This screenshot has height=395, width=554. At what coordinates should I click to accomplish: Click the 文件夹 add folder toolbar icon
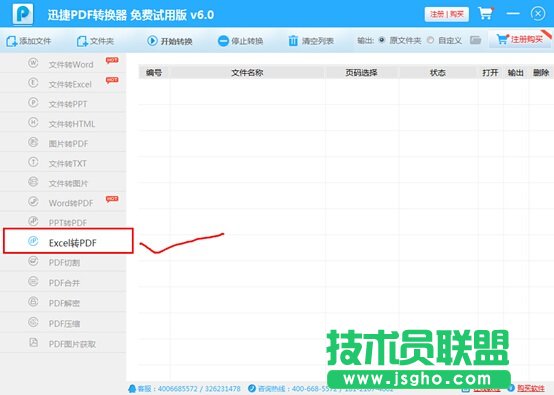coord(82,41)
